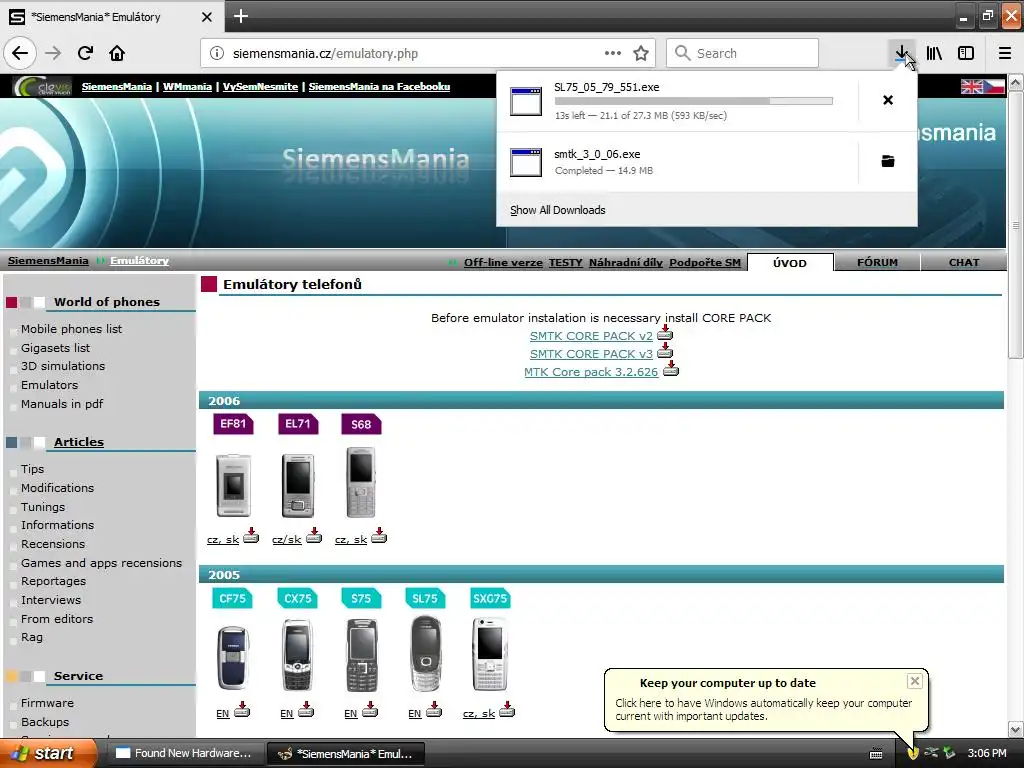Switch language with the Czech flag
The image size is (1024, 768).
tap(994, 86)
